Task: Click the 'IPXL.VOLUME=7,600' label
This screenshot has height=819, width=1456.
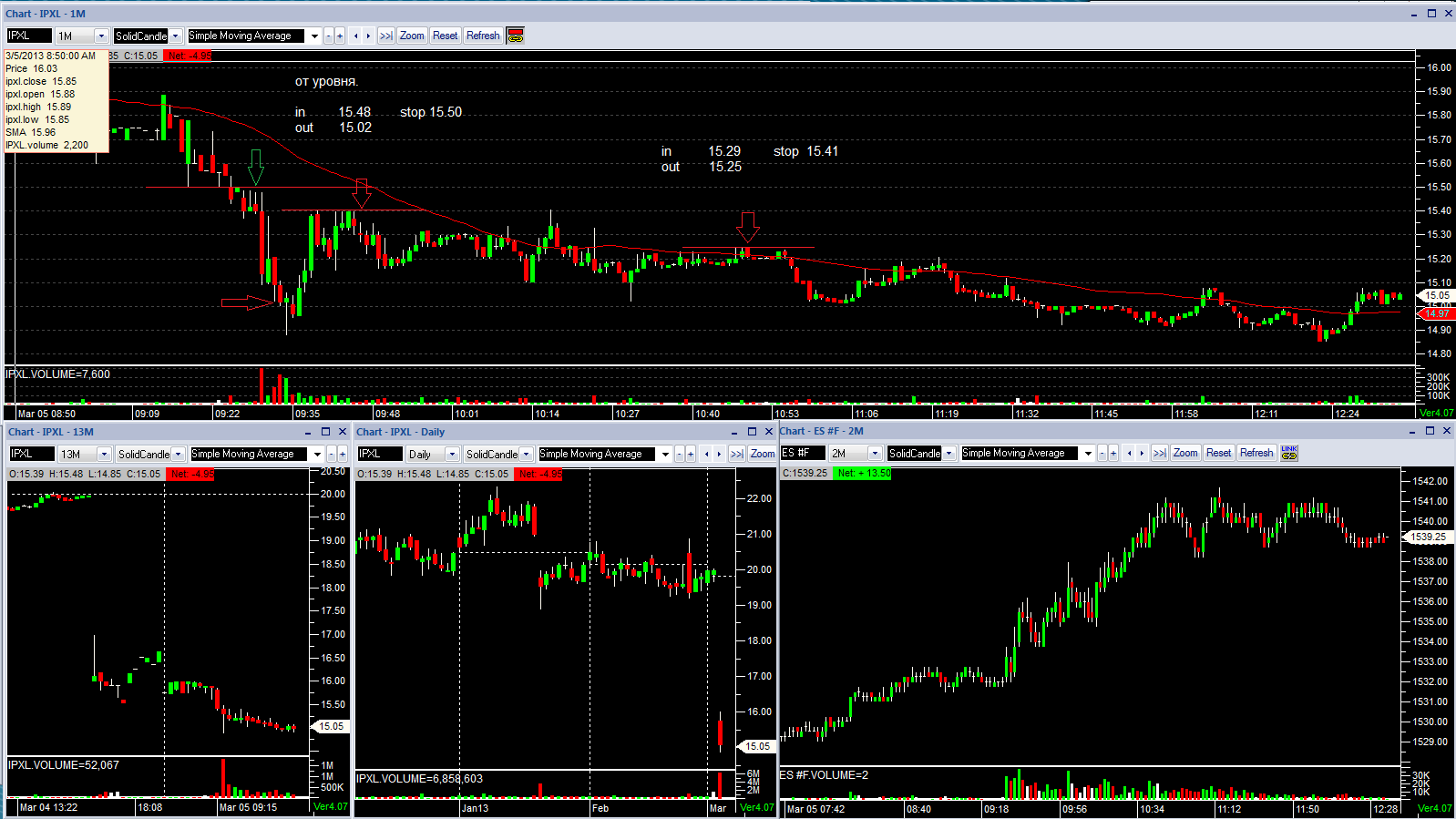Action: (x=58, y=374)
